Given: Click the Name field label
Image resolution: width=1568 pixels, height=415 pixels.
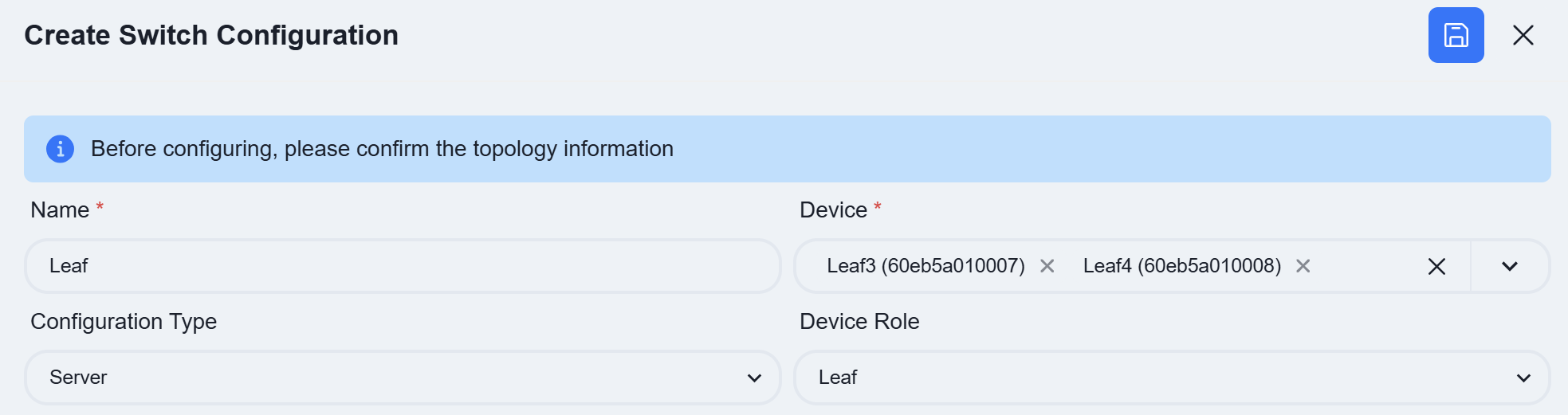Looking at the screenshot, I should click(x=60, y=210).
